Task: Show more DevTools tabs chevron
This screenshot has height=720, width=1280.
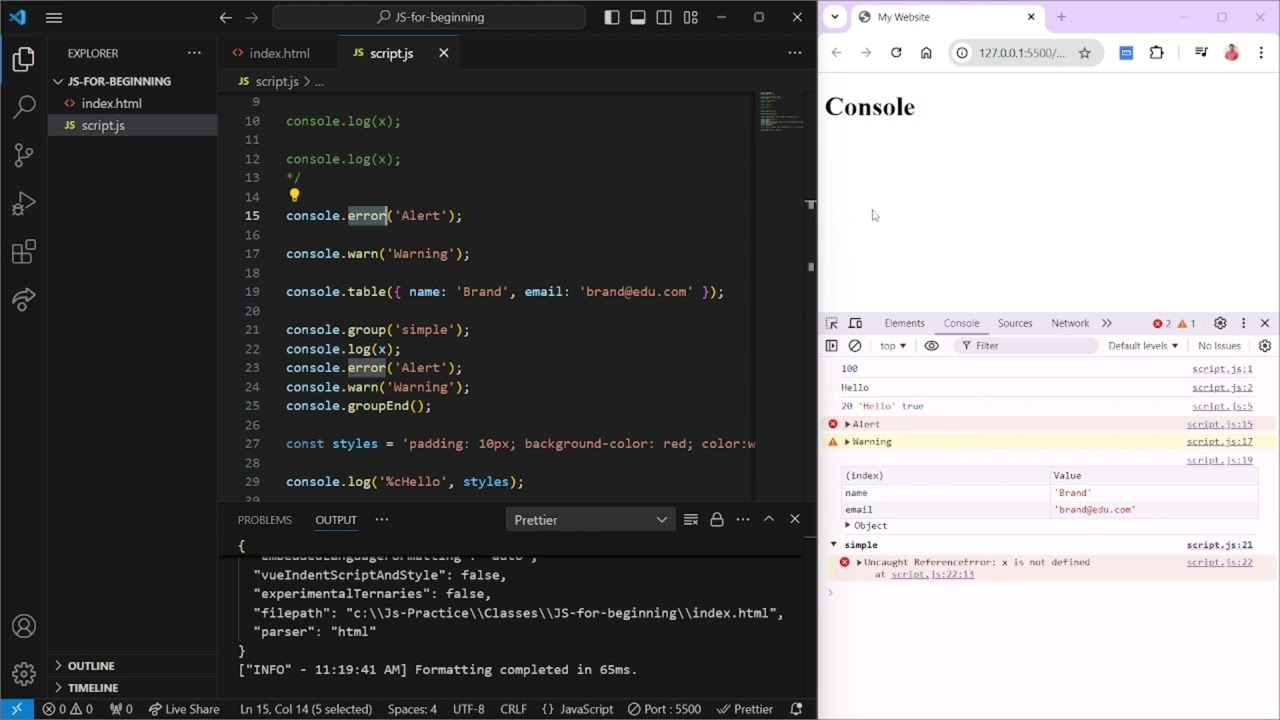Action: point(1107,323)
